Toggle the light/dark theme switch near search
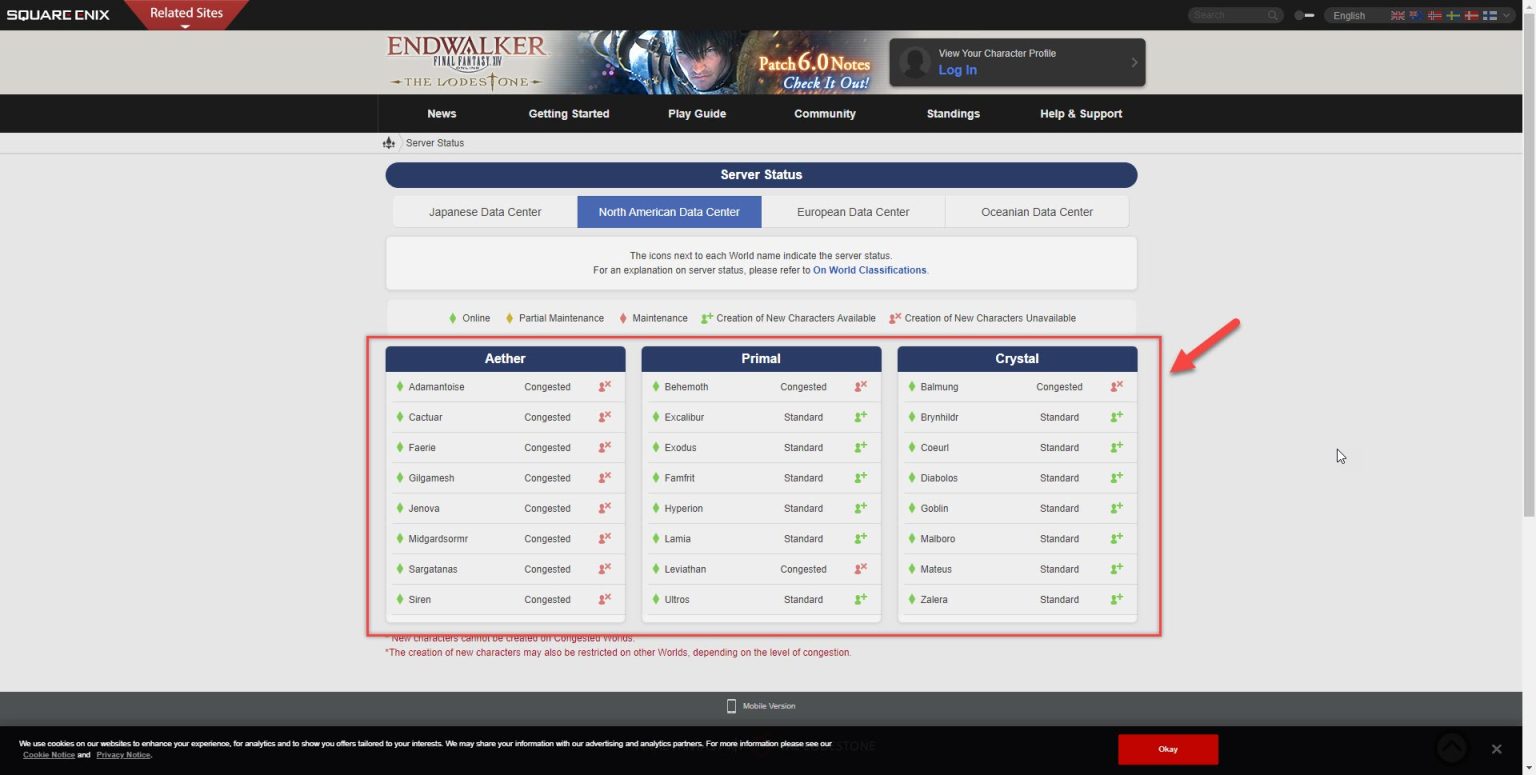1536x775 pixels. (x=1305, y=15)
